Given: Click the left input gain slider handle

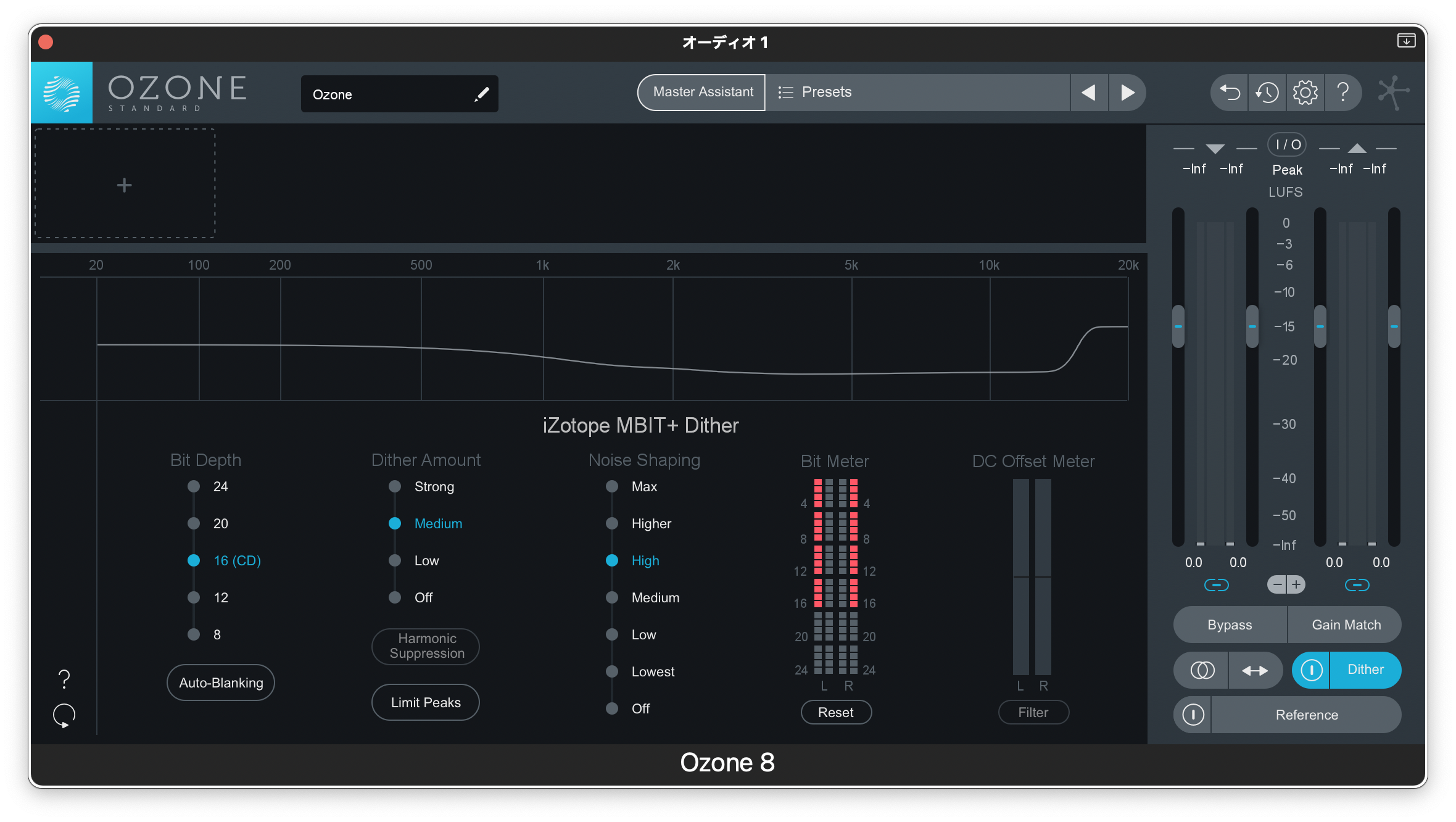Looking at the screenshot, I should click(x=1178, y=326).
